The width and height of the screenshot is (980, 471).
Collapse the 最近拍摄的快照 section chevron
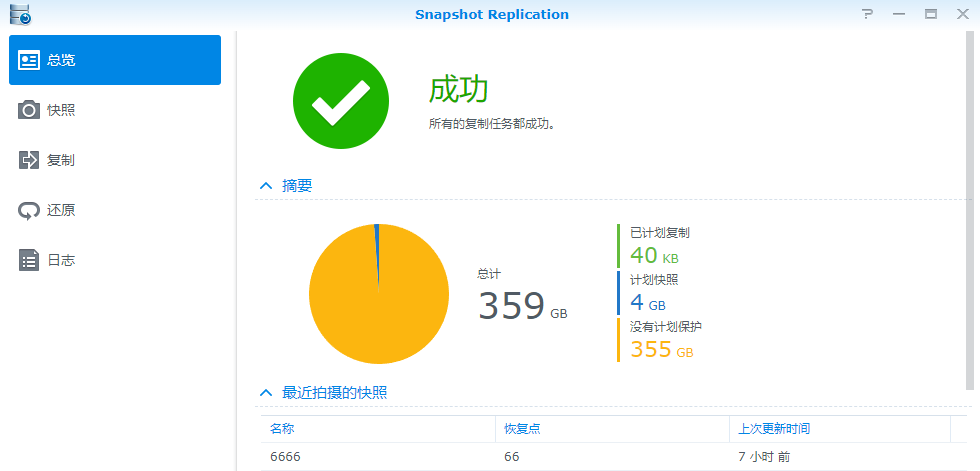266,393
